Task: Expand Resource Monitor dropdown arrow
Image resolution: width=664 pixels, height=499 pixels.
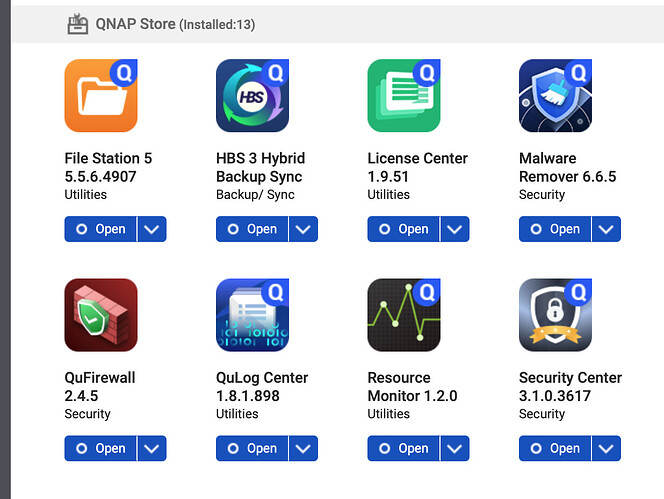Action: (x=455, y=449)
